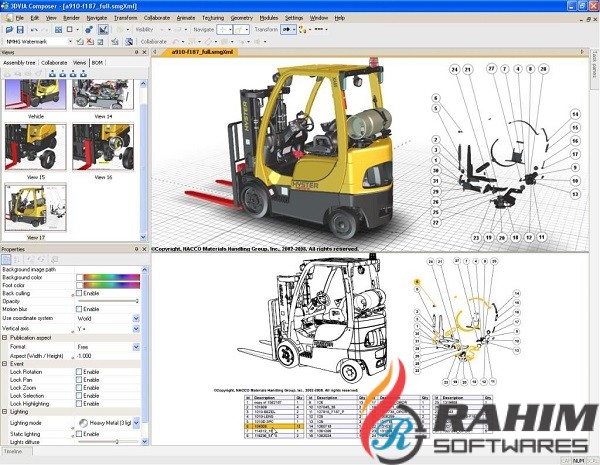This screenshot has height=465, width=600.
Task: Collapse the Publication aspect section
Action: click(5, 338)
